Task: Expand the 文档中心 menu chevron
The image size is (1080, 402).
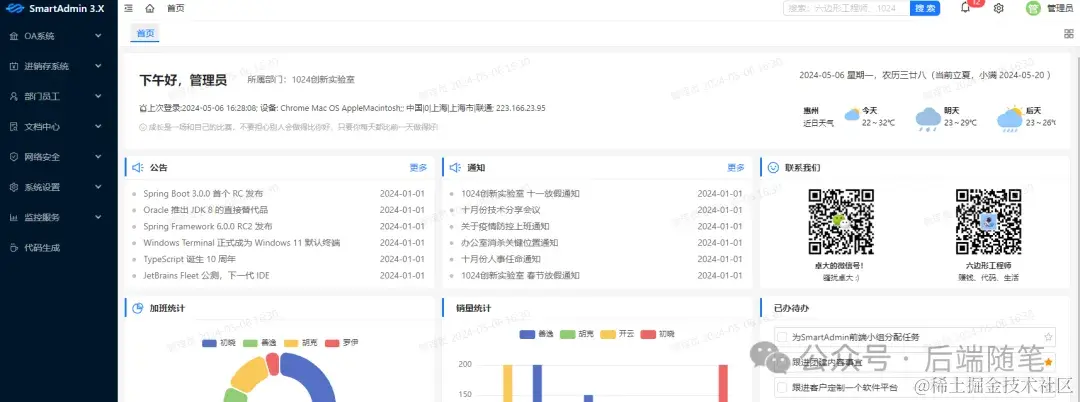Action: [x=98, y=127]
